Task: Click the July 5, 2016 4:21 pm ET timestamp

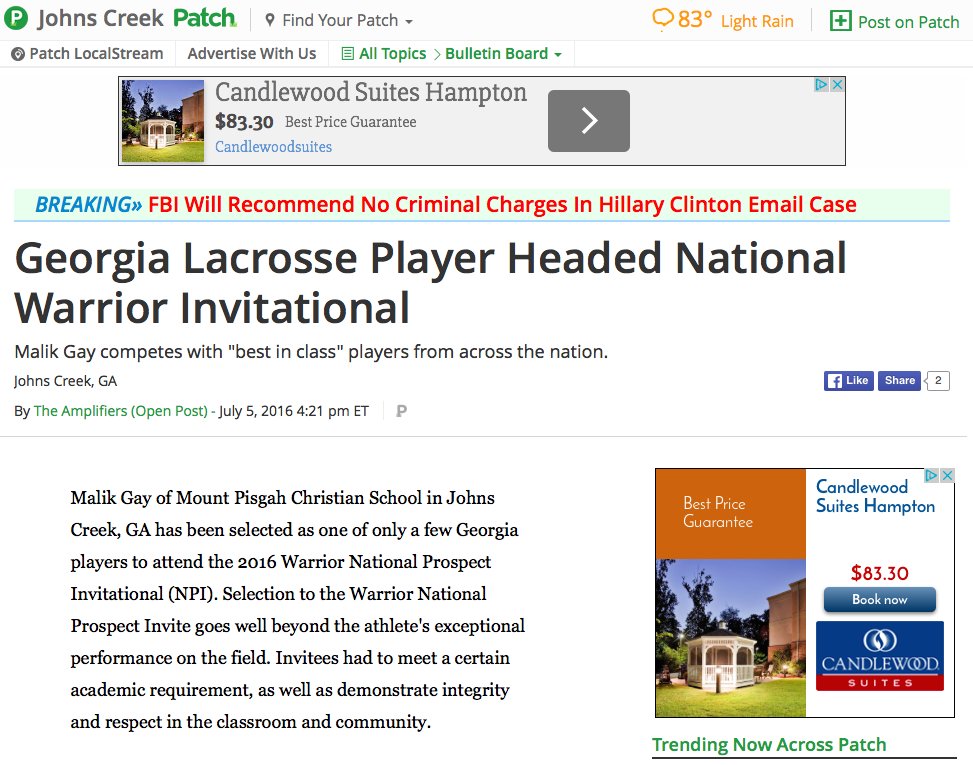Action: [x=294, y=411]
